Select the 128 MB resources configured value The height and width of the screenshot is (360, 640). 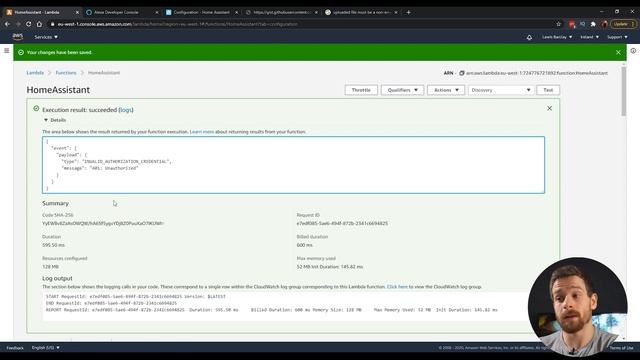coord(51,267)
